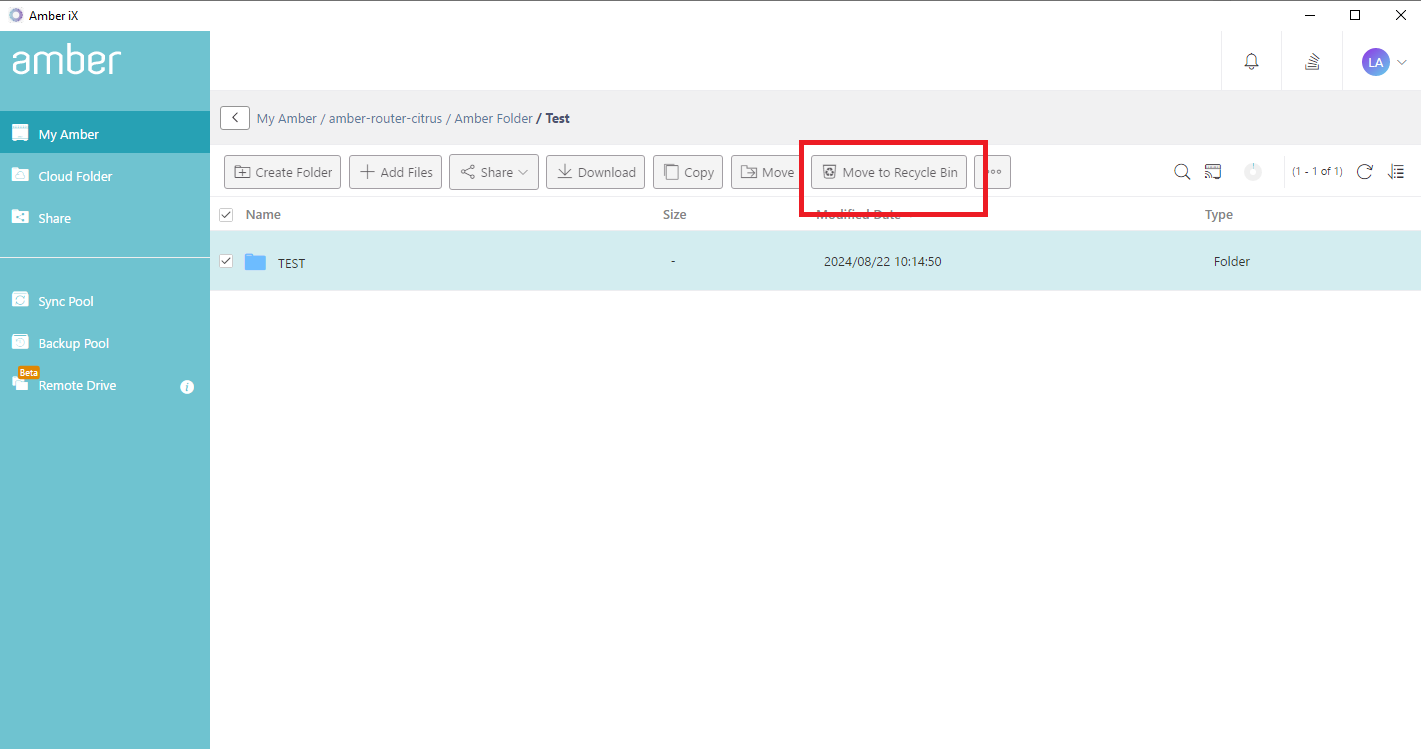Open the task queue stack icon
The image size is (1421, 749).
tap(1312, 62)
